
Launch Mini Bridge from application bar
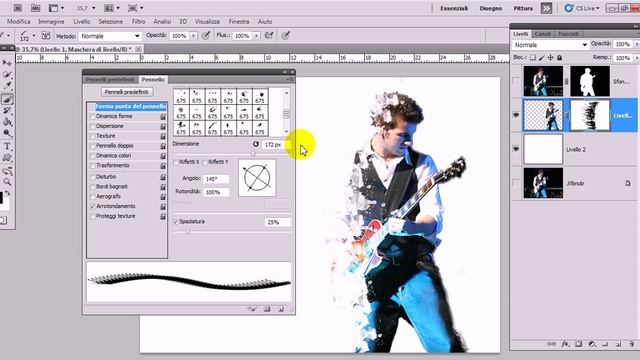point(36,8)
